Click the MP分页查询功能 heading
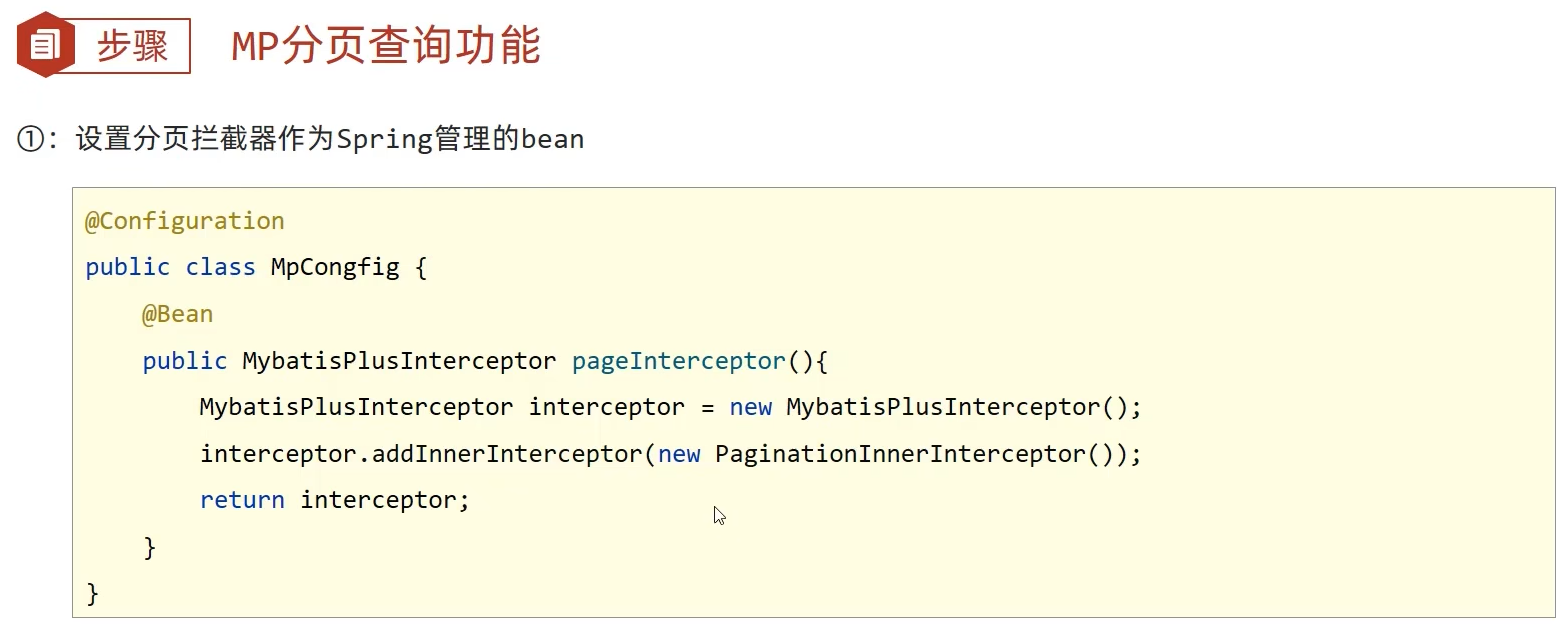Screen dimensions: 1561x625 click(386, 46)
